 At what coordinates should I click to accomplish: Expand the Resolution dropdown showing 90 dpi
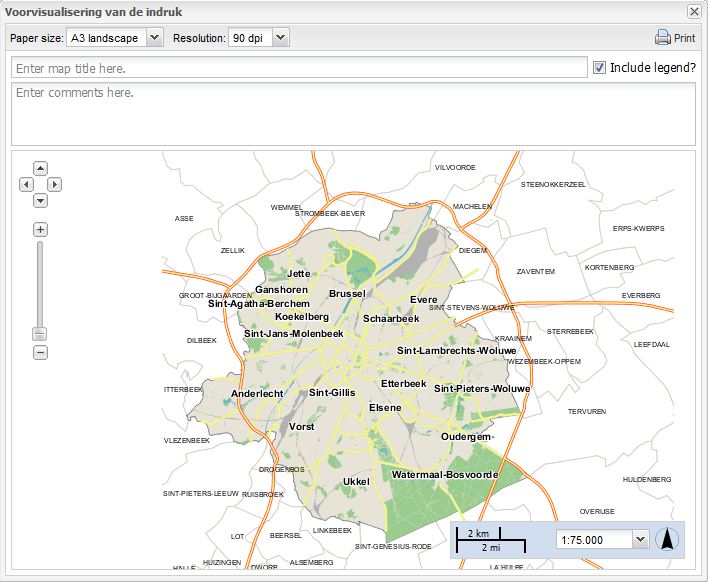[280, 38]
